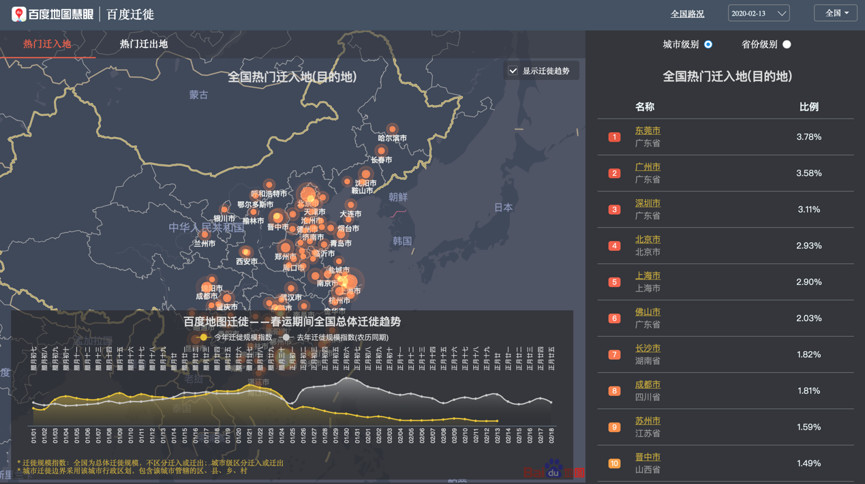Click rank 1 badge icon

coord(614,137)
